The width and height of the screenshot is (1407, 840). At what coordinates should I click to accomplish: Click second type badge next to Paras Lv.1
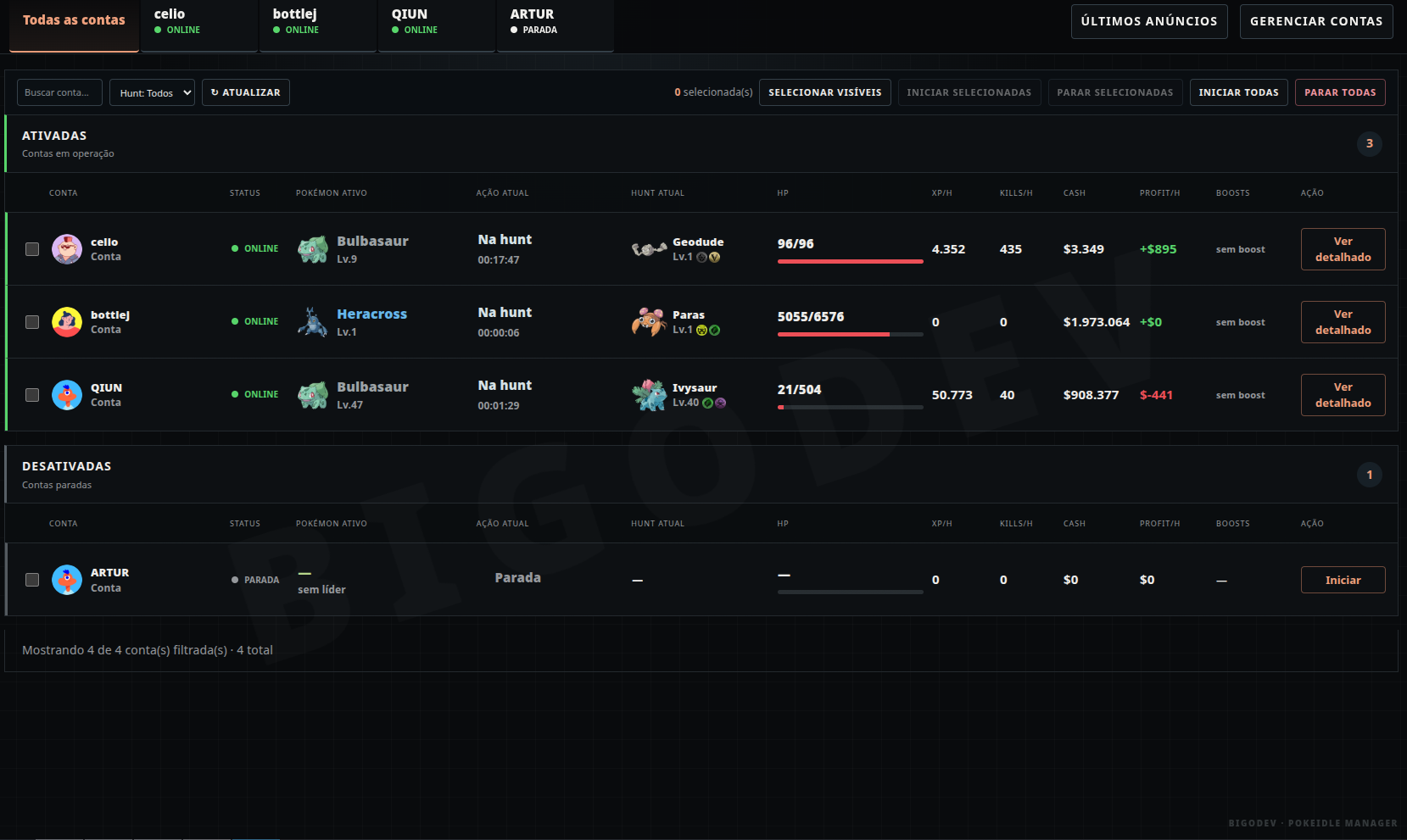(x=715, y=331)
